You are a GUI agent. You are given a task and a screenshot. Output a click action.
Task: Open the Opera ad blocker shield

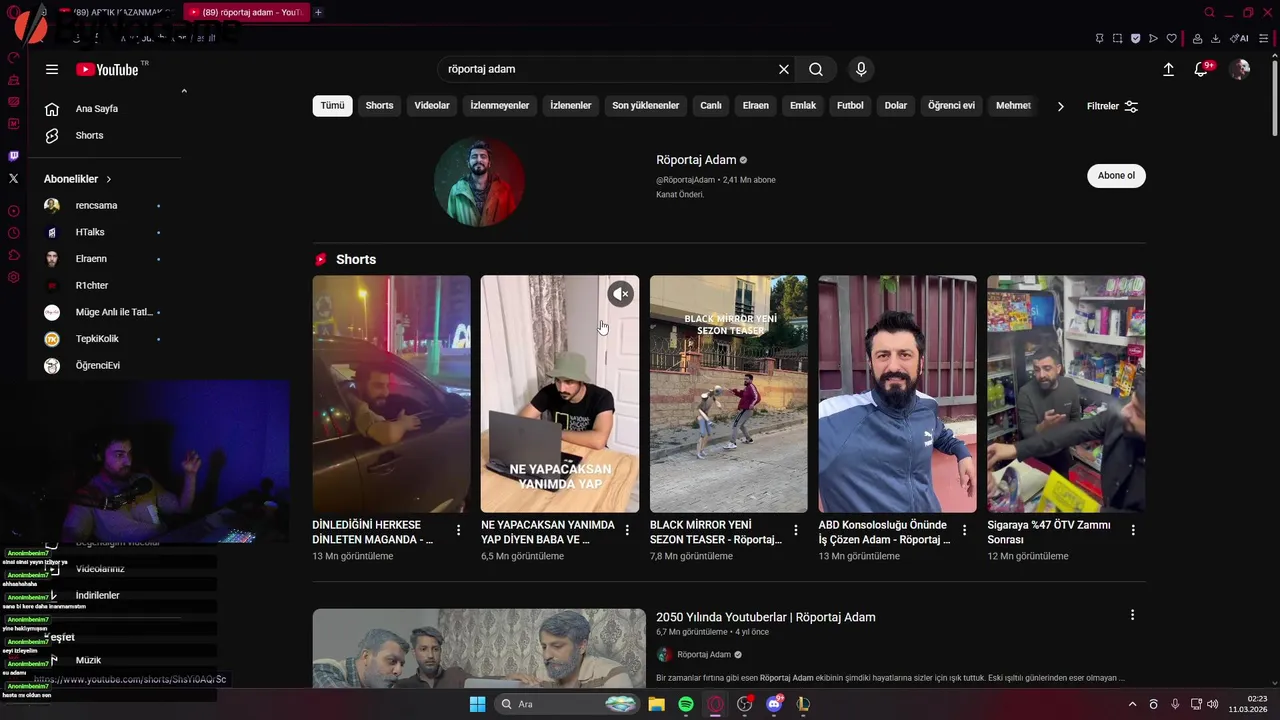tap(1135, 38)
